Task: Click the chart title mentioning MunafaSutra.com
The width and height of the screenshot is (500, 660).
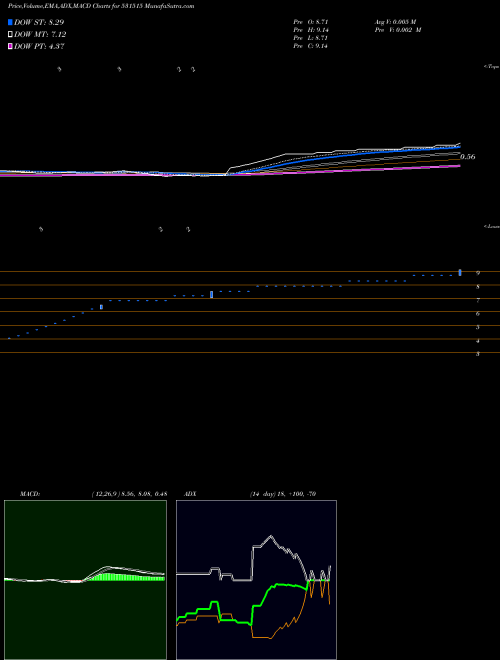Action: tap(101, 7)
